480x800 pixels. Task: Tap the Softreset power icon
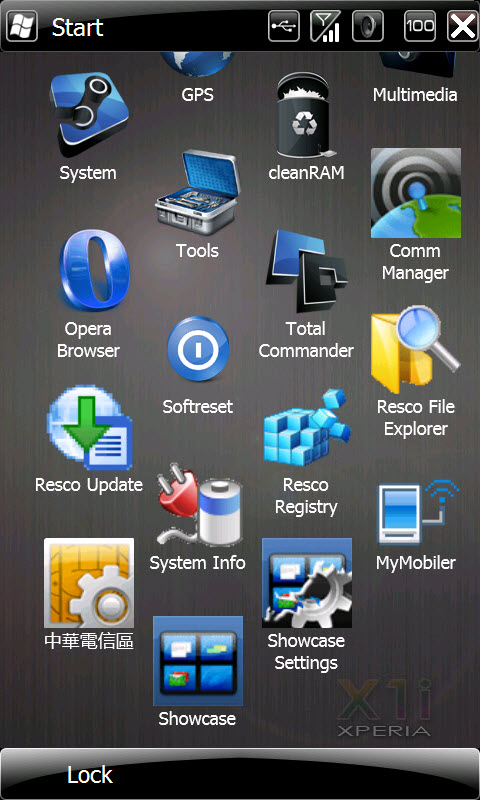(x=198, y=349)
